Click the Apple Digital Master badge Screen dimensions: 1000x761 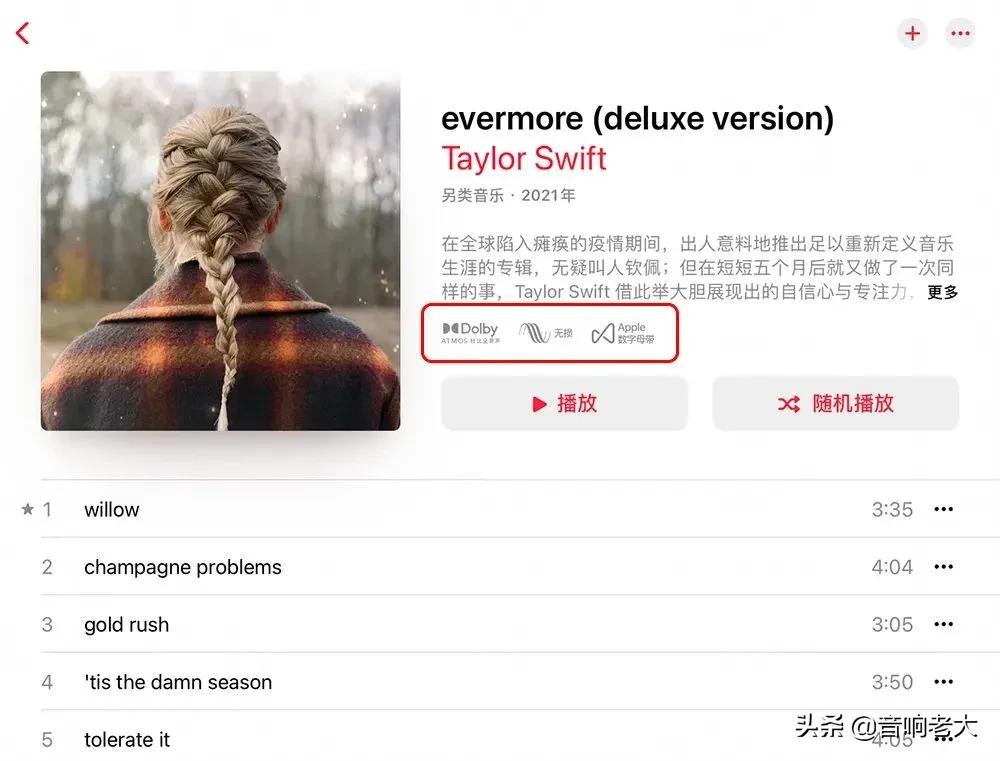click(x=623, y=333)
